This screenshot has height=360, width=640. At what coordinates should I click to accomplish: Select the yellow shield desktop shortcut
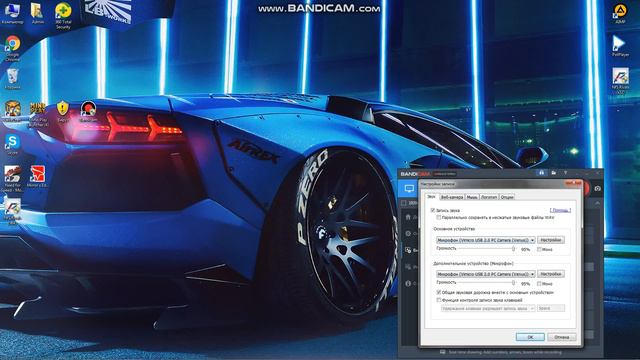pyautogui.click(x=63, y=111)
